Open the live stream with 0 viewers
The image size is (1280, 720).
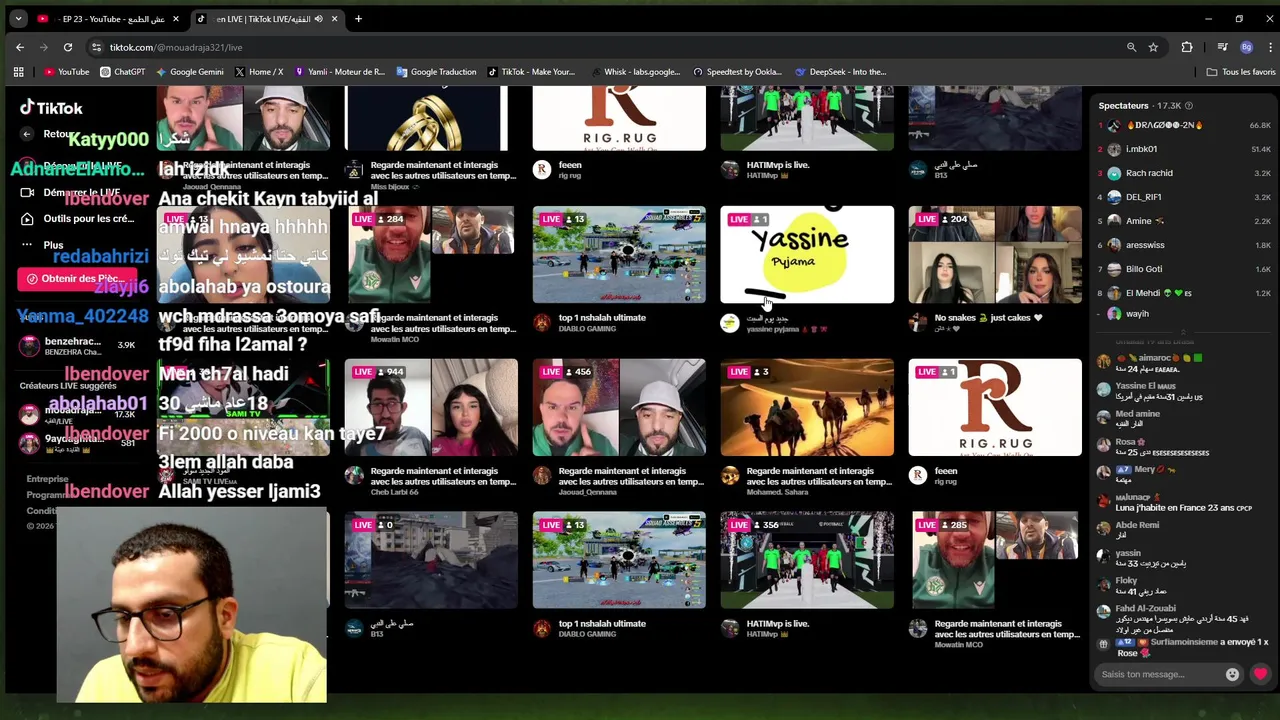[x=431, y=560]
